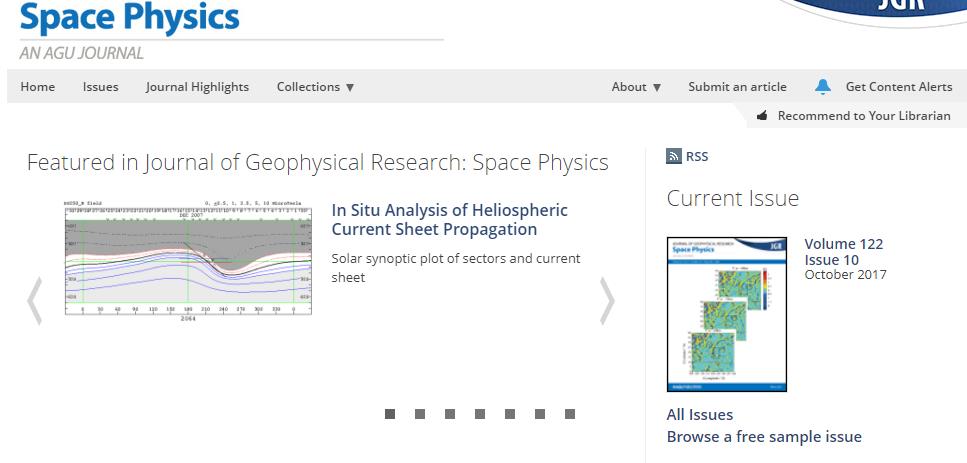Click All Issues link

[x=700, y=415]
